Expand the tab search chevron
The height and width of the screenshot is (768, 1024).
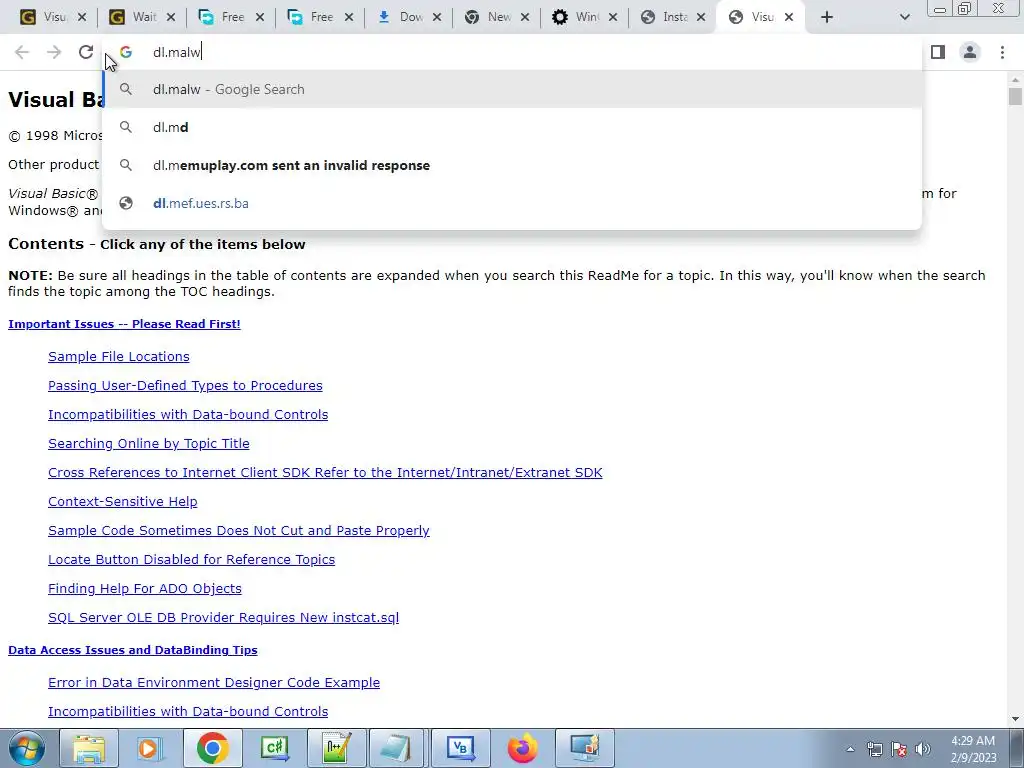click(904, 18)
